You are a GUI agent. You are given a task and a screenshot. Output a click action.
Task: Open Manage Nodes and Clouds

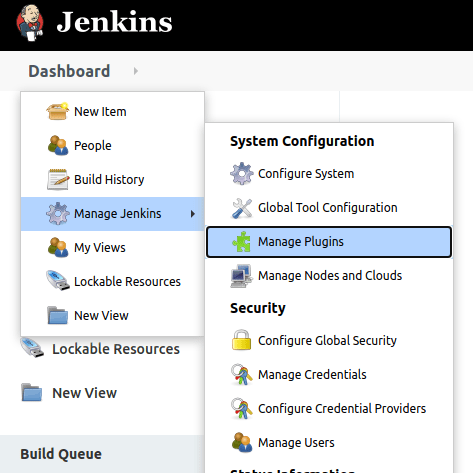coord(329,276)
